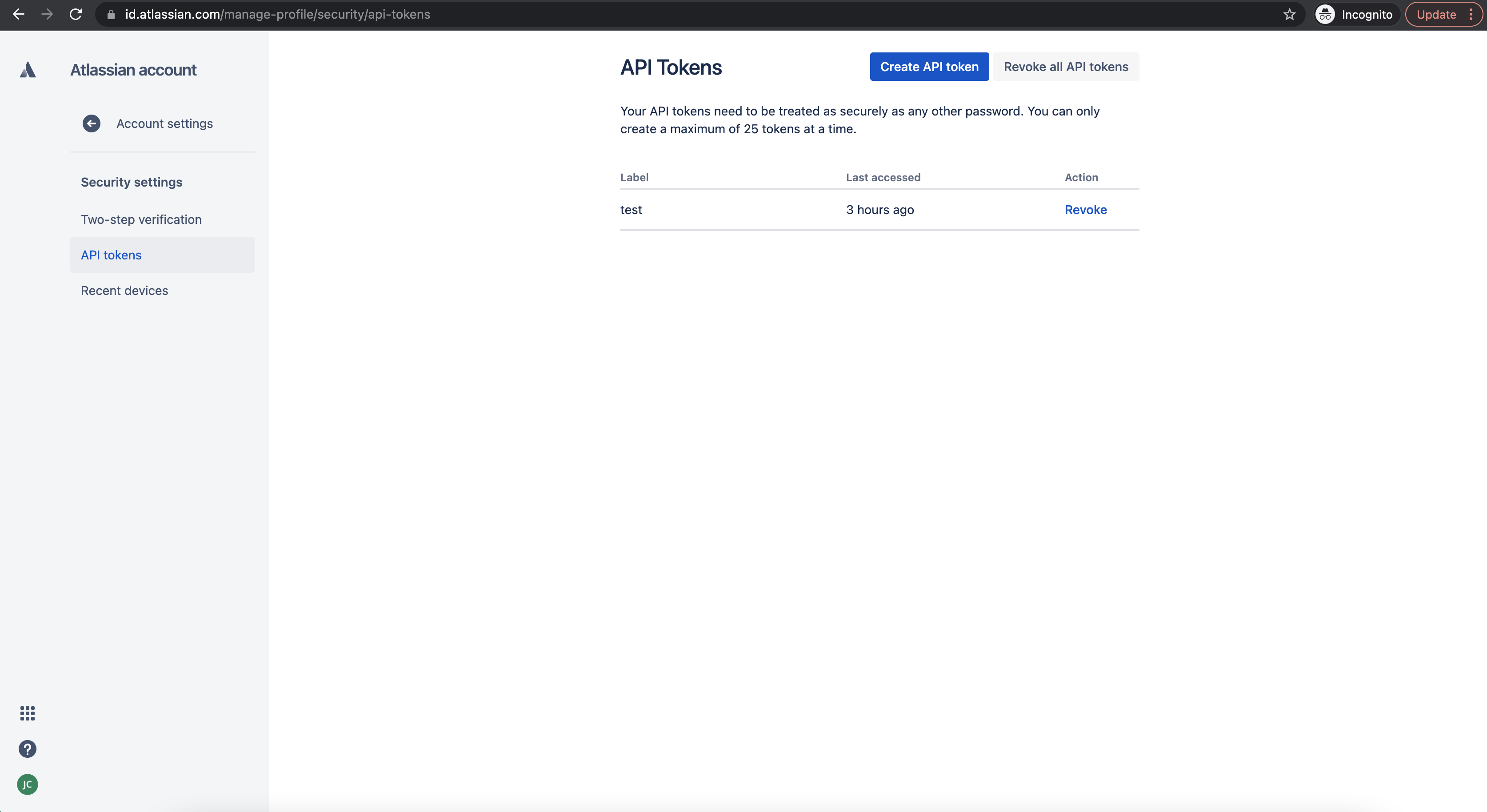Screen dimensions: 1487x812
Task: Click the Create API token button
Action: coord(929,67)
